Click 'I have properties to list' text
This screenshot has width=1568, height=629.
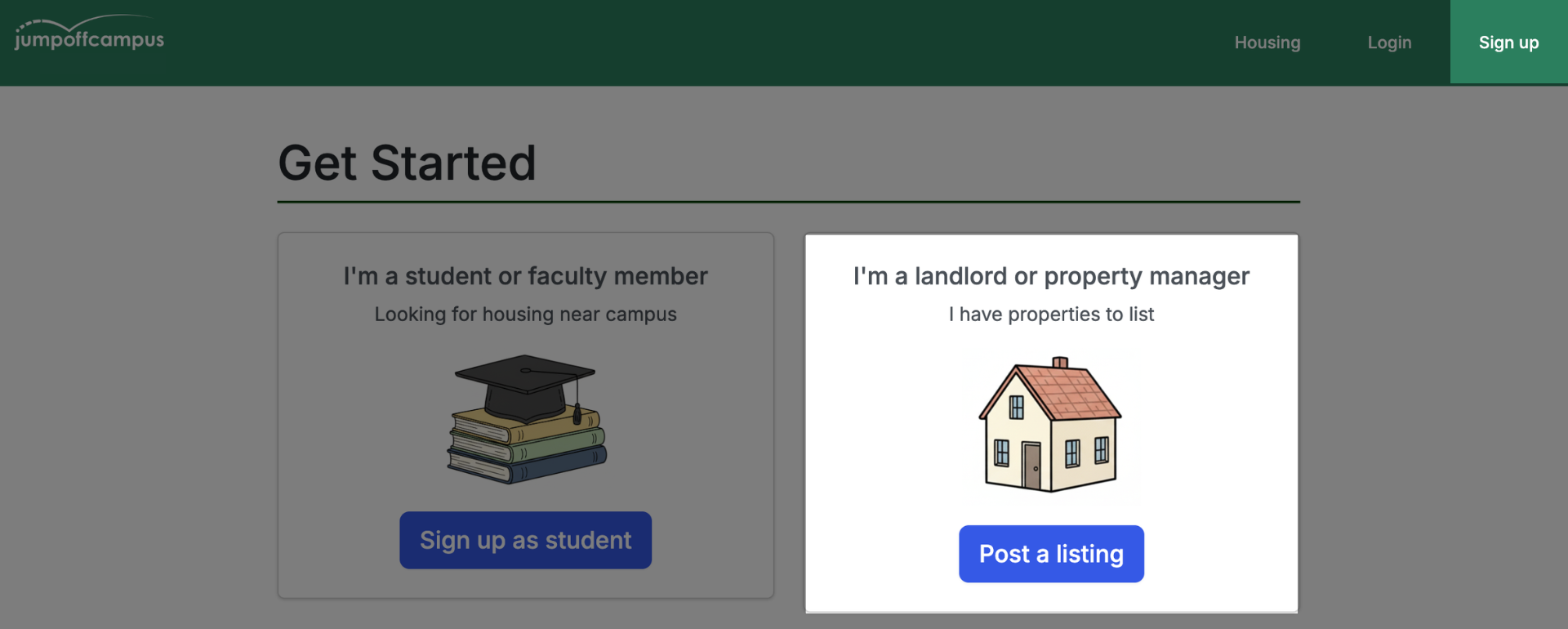(1051, 314)
